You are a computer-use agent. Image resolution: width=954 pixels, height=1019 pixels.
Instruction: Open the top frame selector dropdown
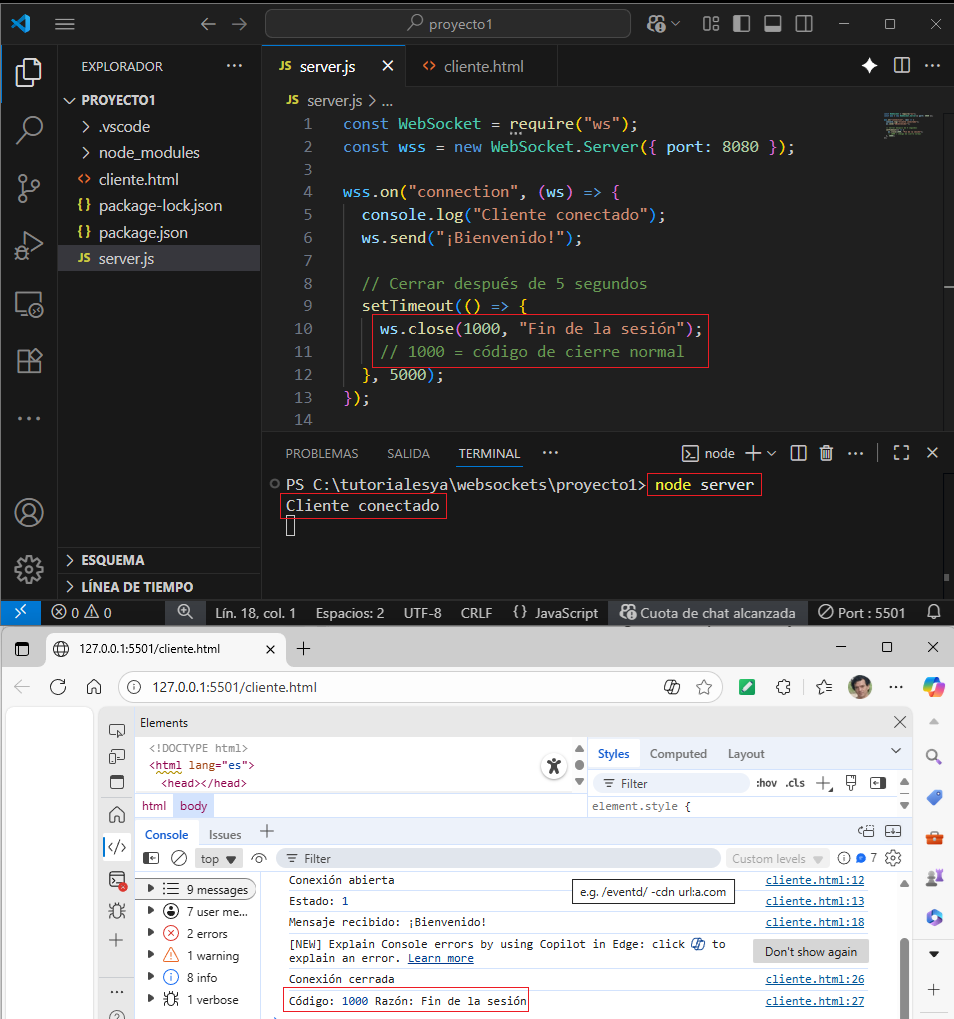coord(218,858)
